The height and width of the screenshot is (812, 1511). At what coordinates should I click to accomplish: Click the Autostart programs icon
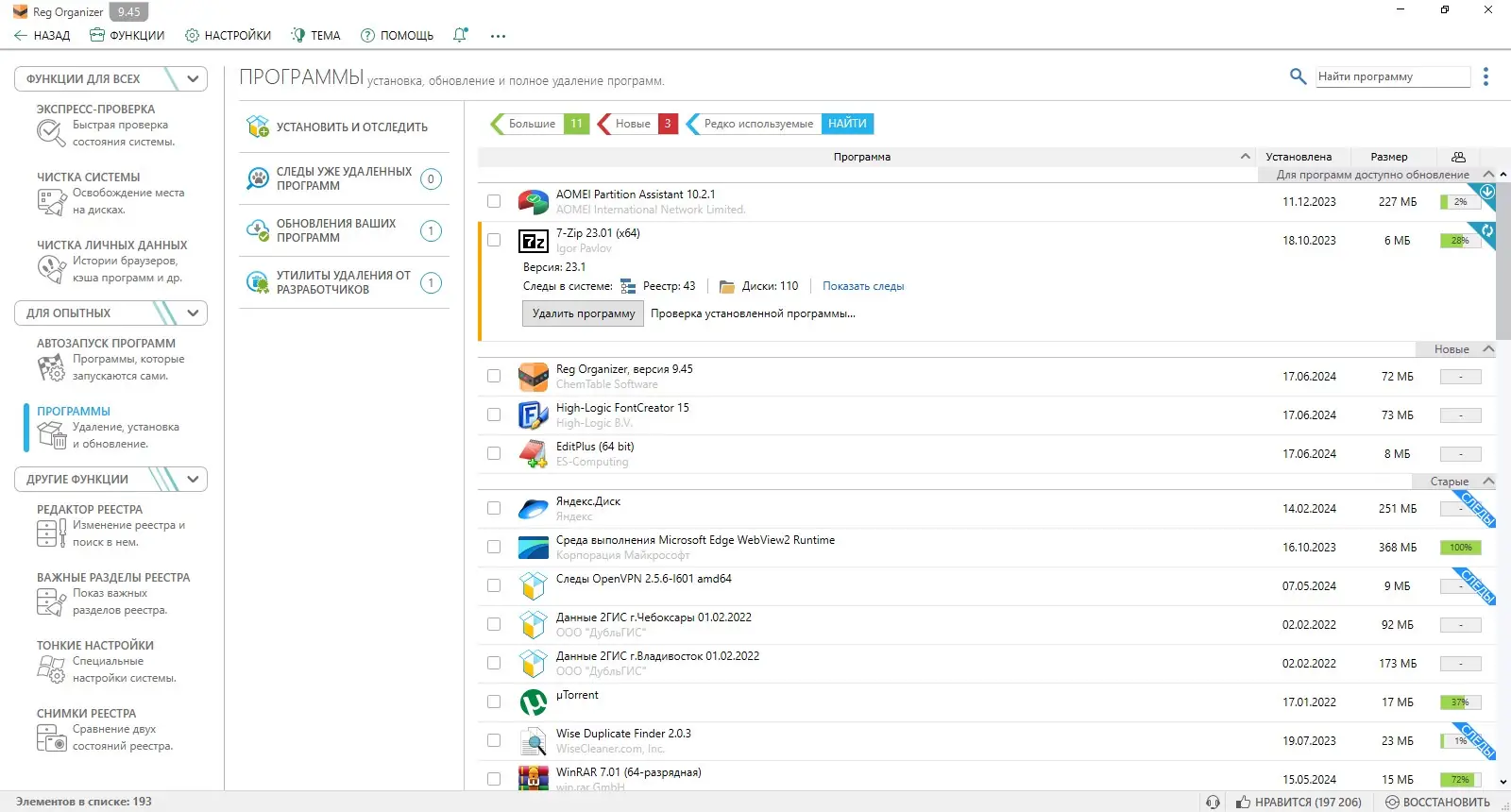51,367
